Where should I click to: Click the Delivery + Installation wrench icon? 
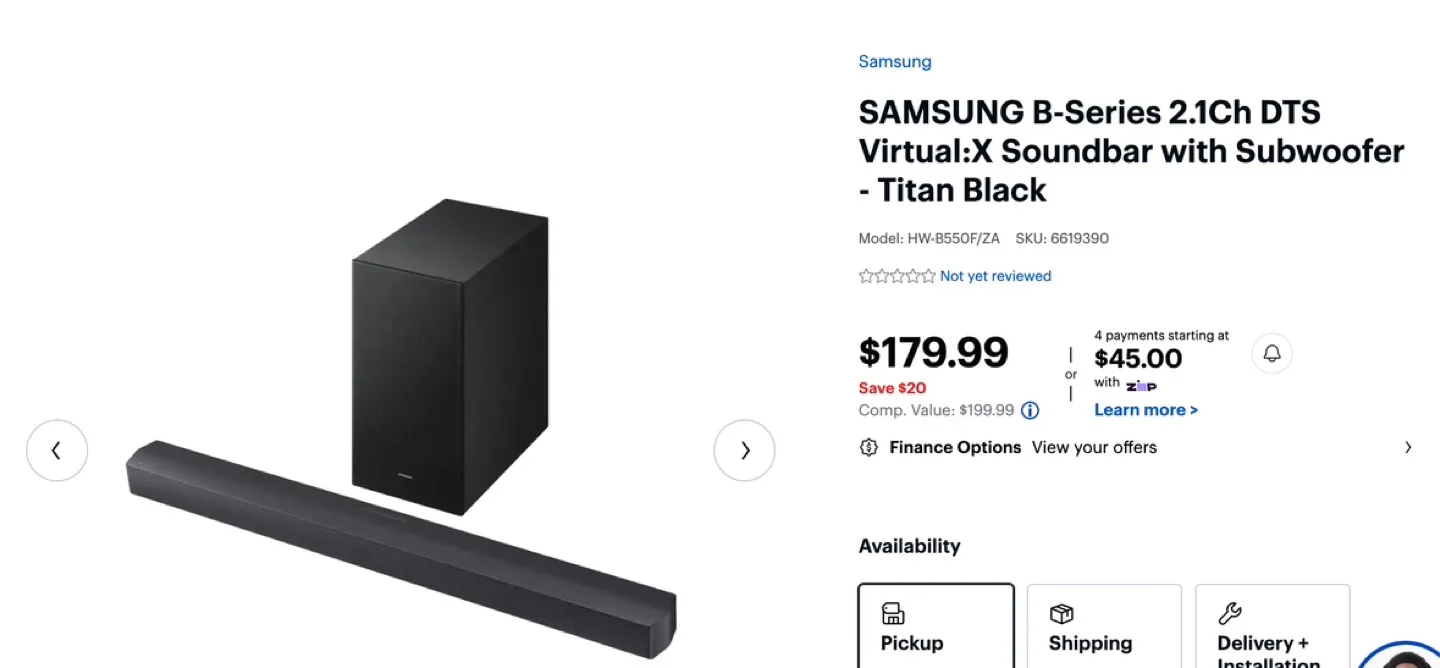[x=1229, y=613]
